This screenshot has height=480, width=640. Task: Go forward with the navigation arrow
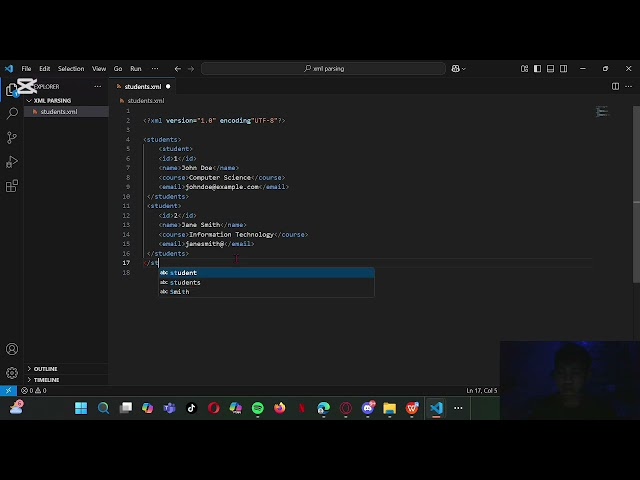click(x=191, y=69)
